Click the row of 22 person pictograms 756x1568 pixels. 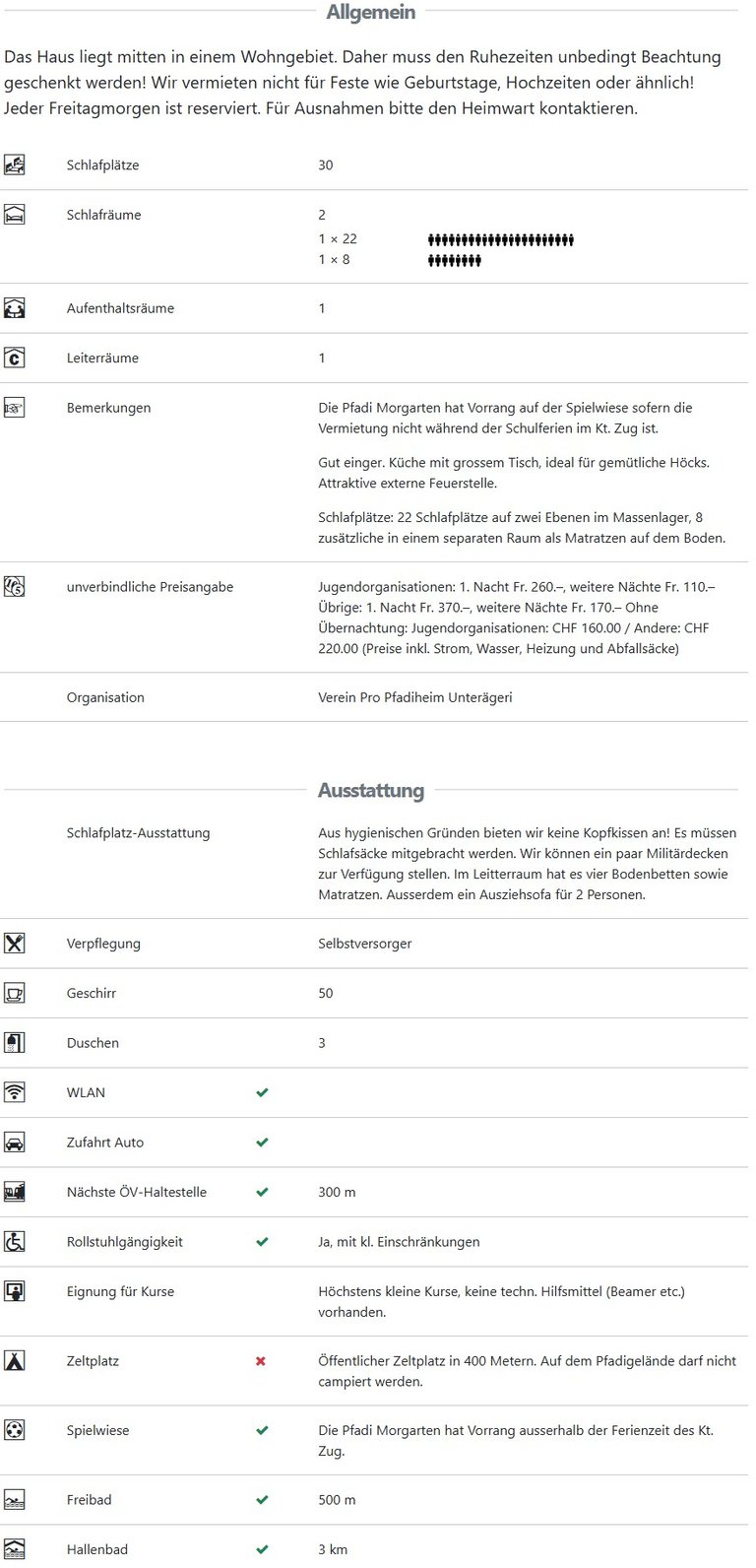click(500, 239)
